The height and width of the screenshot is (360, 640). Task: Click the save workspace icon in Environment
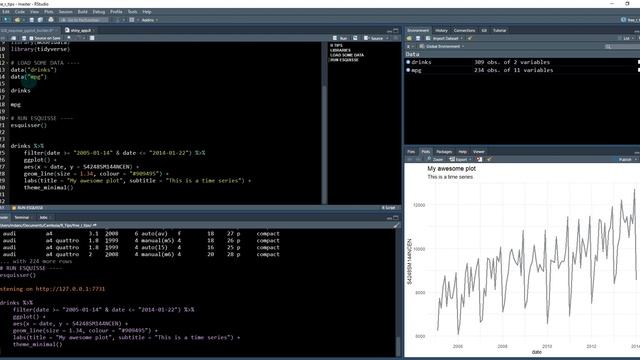[418, 38]
